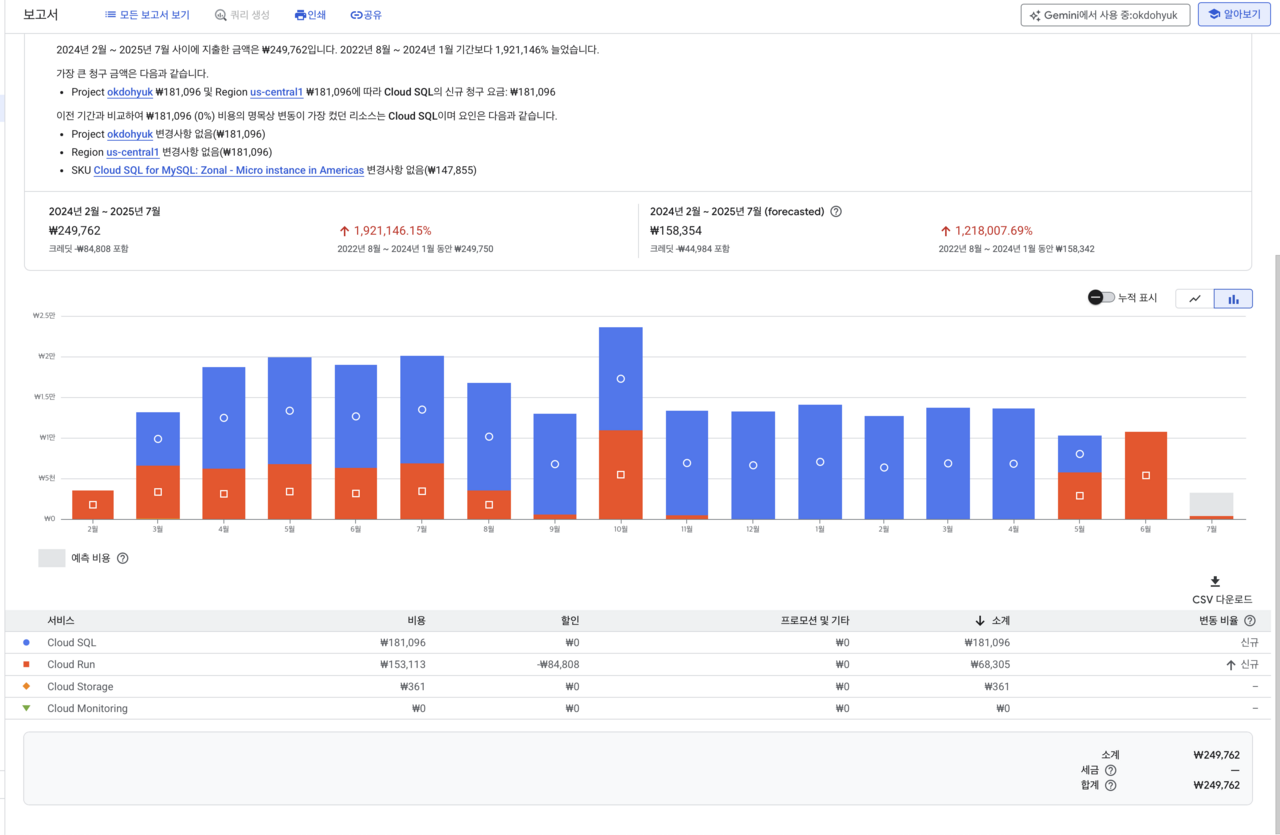The image size is (1280, 835).
Task: Click help icon next to 변동 비율 header
Action: [1249, 621]
